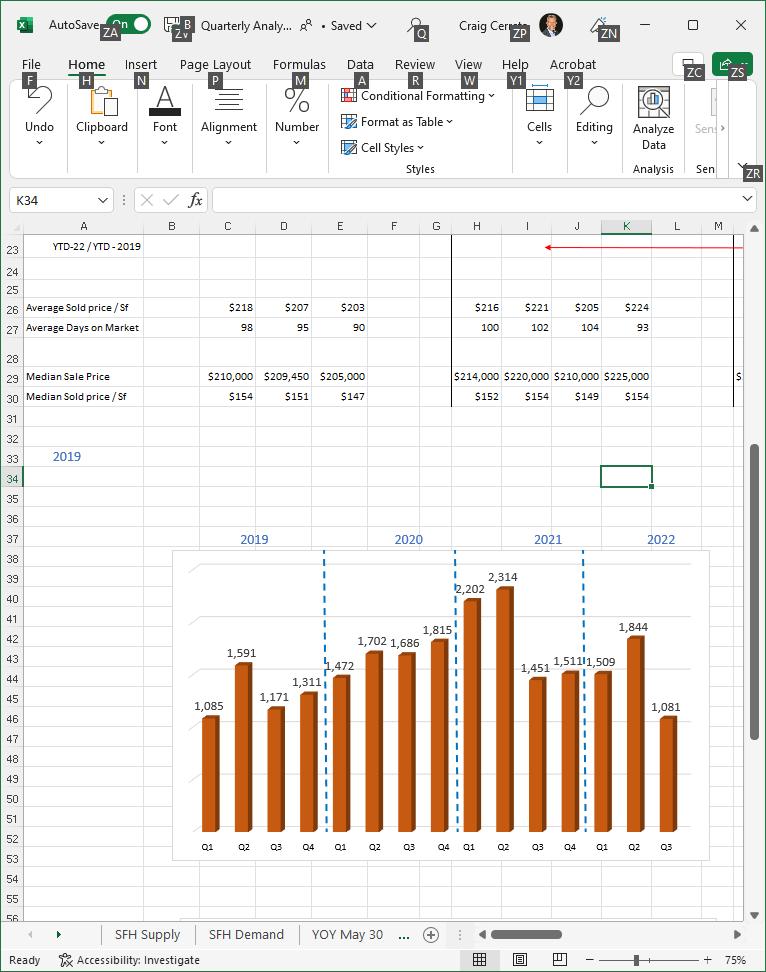This screenshot has height=972, width=766.
Task: Add a new sheet with plus icon
Action: pos(431,935)
